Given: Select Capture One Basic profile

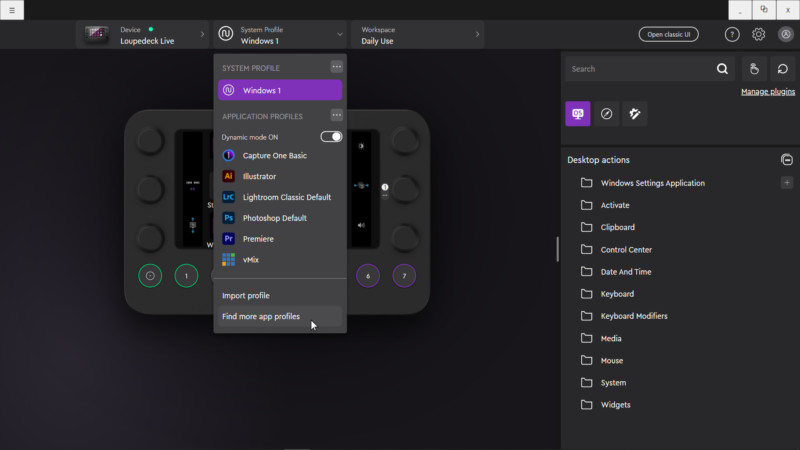Looking at the screenshot, I should [x=280, y=156].
